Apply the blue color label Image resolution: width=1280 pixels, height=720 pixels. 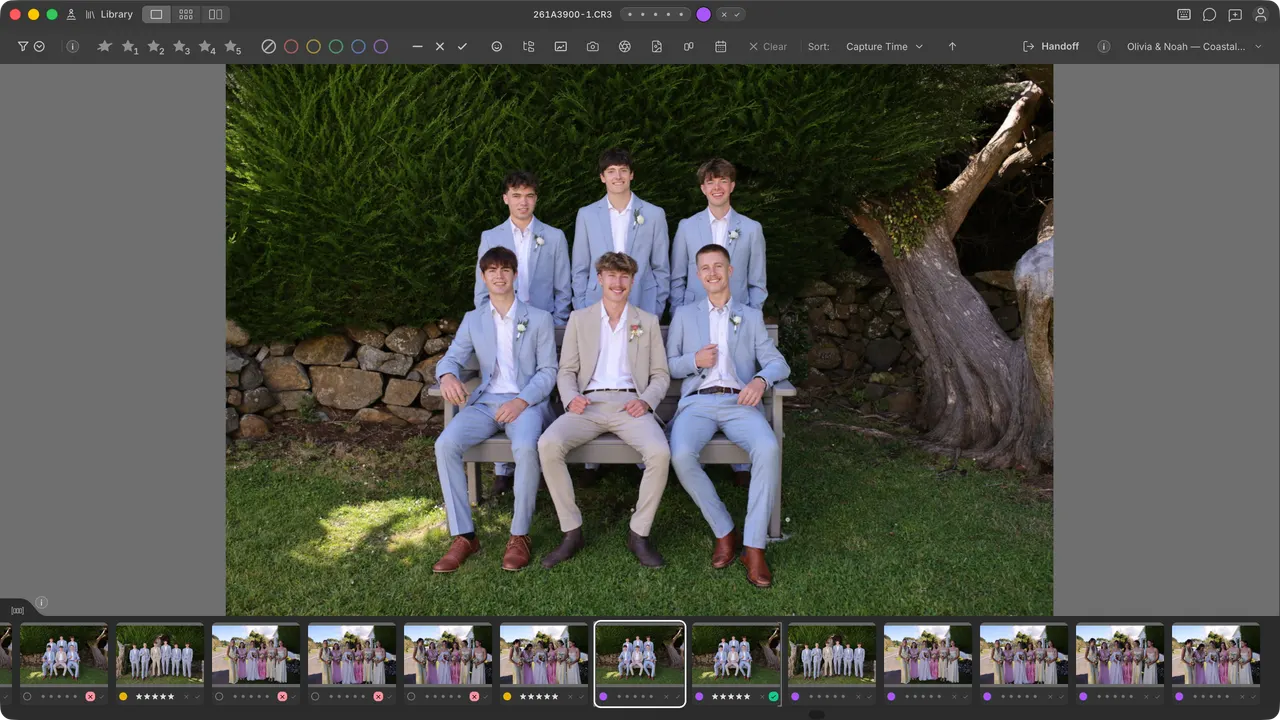[358, 47]
